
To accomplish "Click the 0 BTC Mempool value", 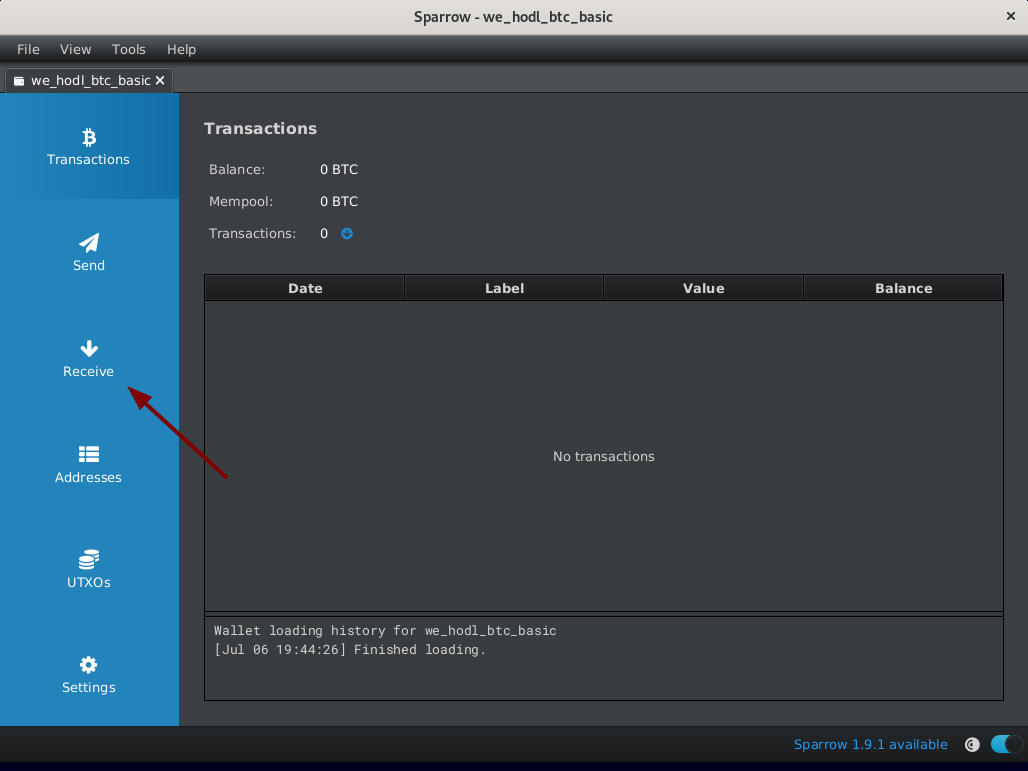I will (x=339, y=201).
